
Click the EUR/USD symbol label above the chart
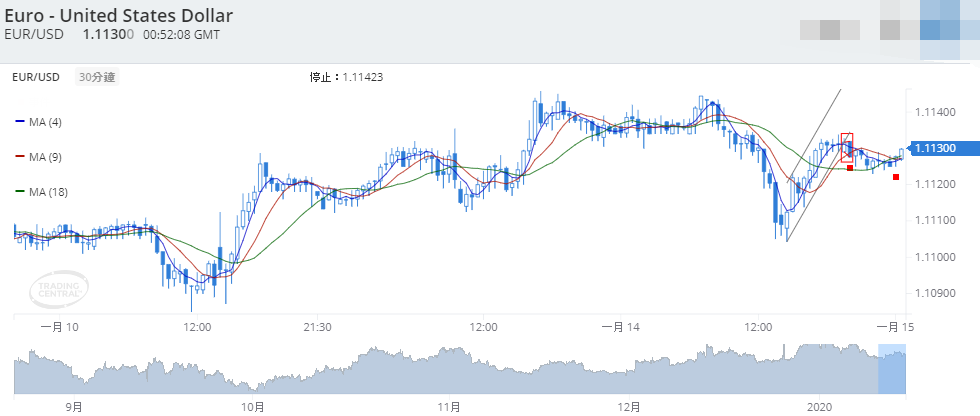tap(35, 77)
